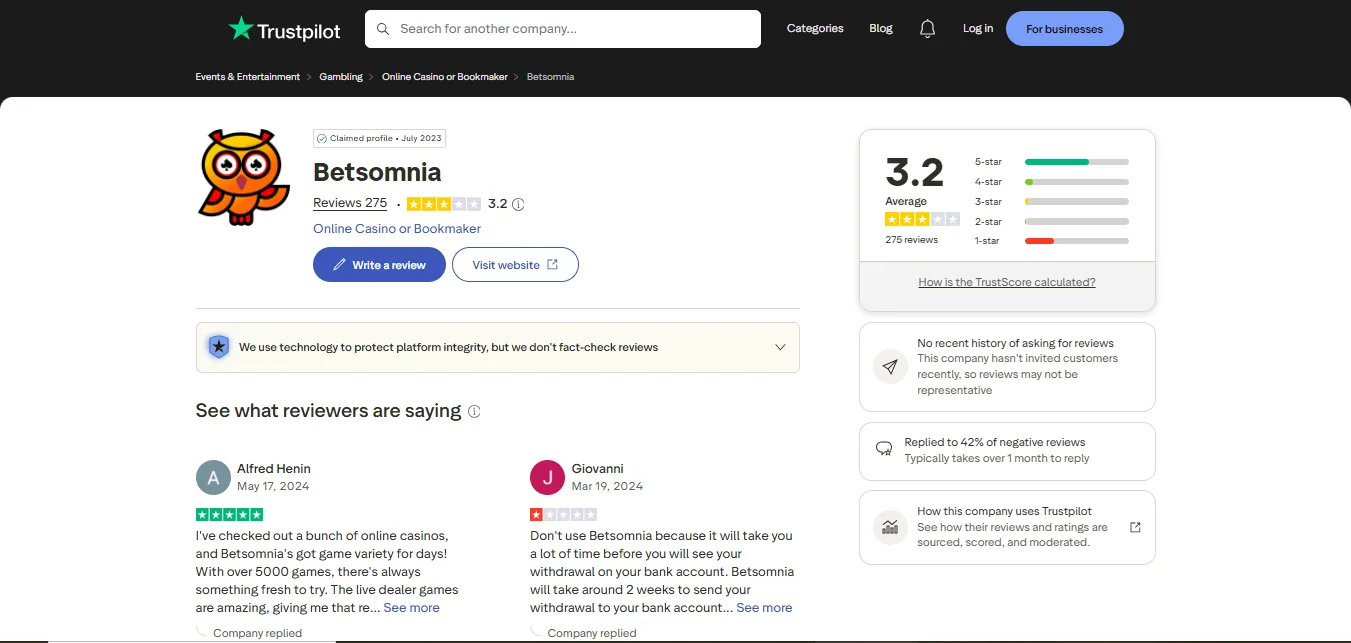Click Company replied under Giovanni's review
Image resolution: width=1351 pixels, height=643 pixels.
coord(592,633)
